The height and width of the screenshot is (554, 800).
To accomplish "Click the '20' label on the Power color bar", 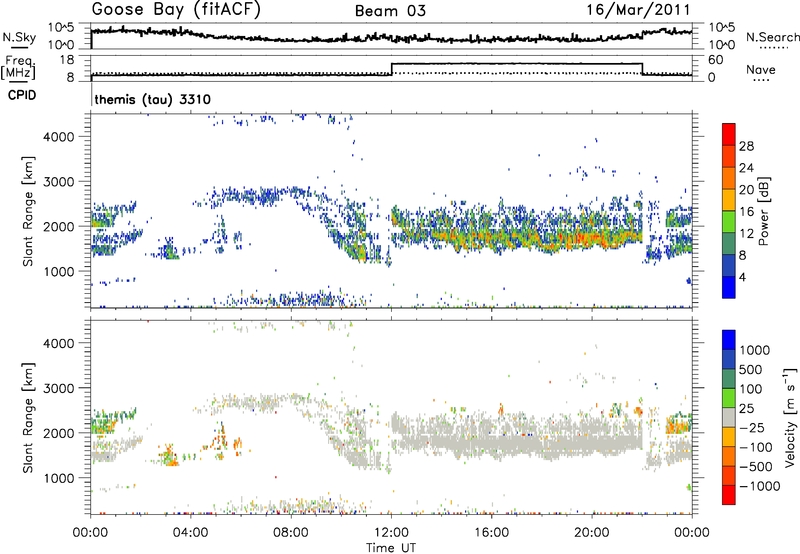I will 746,190.
